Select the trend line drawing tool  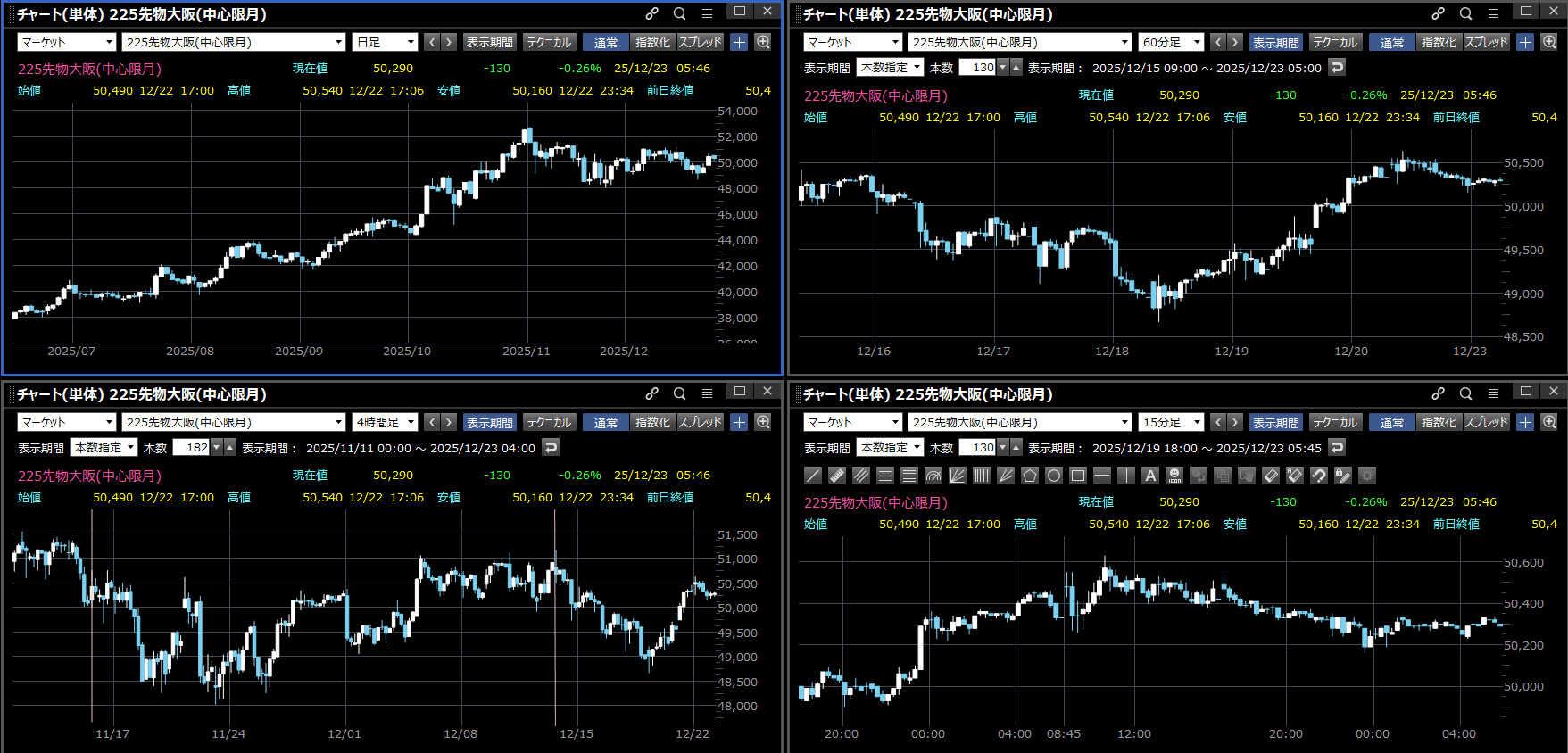(x=812, y=476)
